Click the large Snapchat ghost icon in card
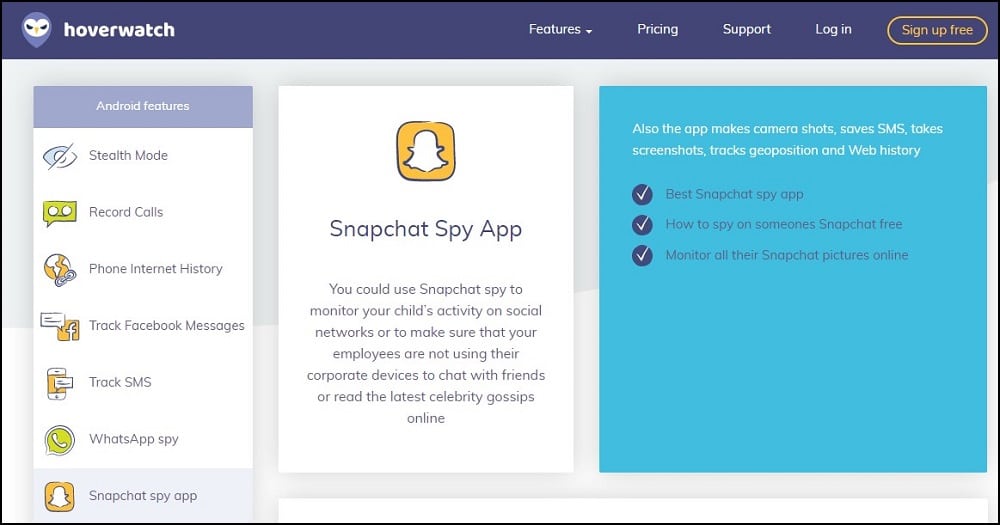1000x525 pixels. (x=426, y=151)
